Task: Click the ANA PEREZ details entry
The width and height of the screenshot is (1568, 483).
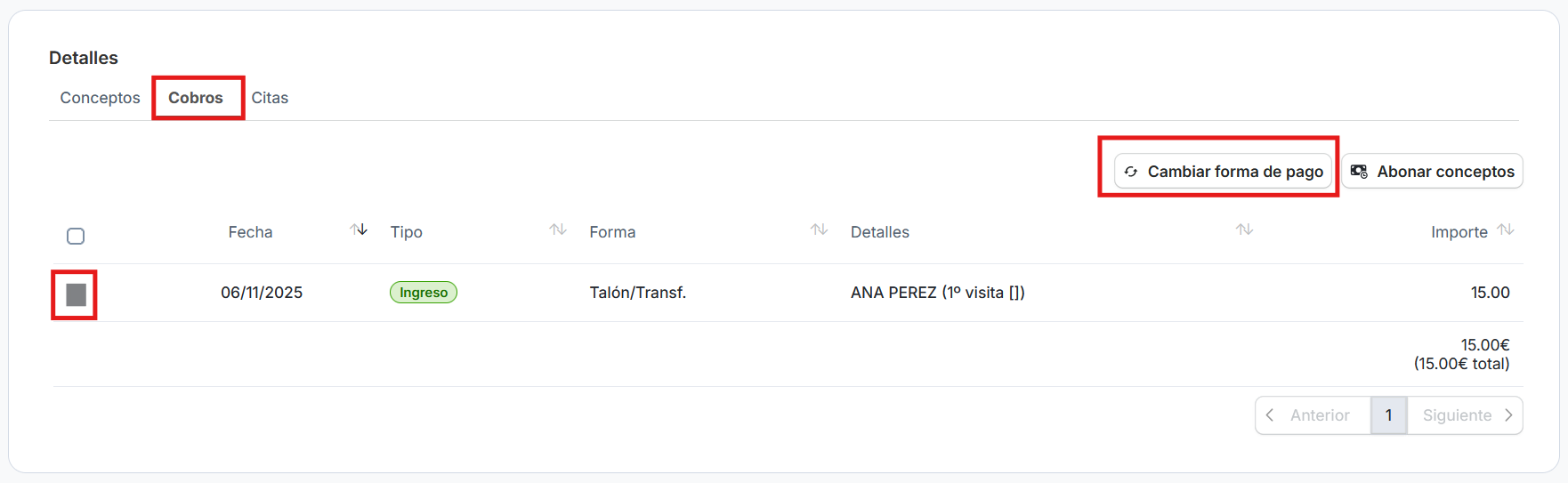Action: (937, 293)
